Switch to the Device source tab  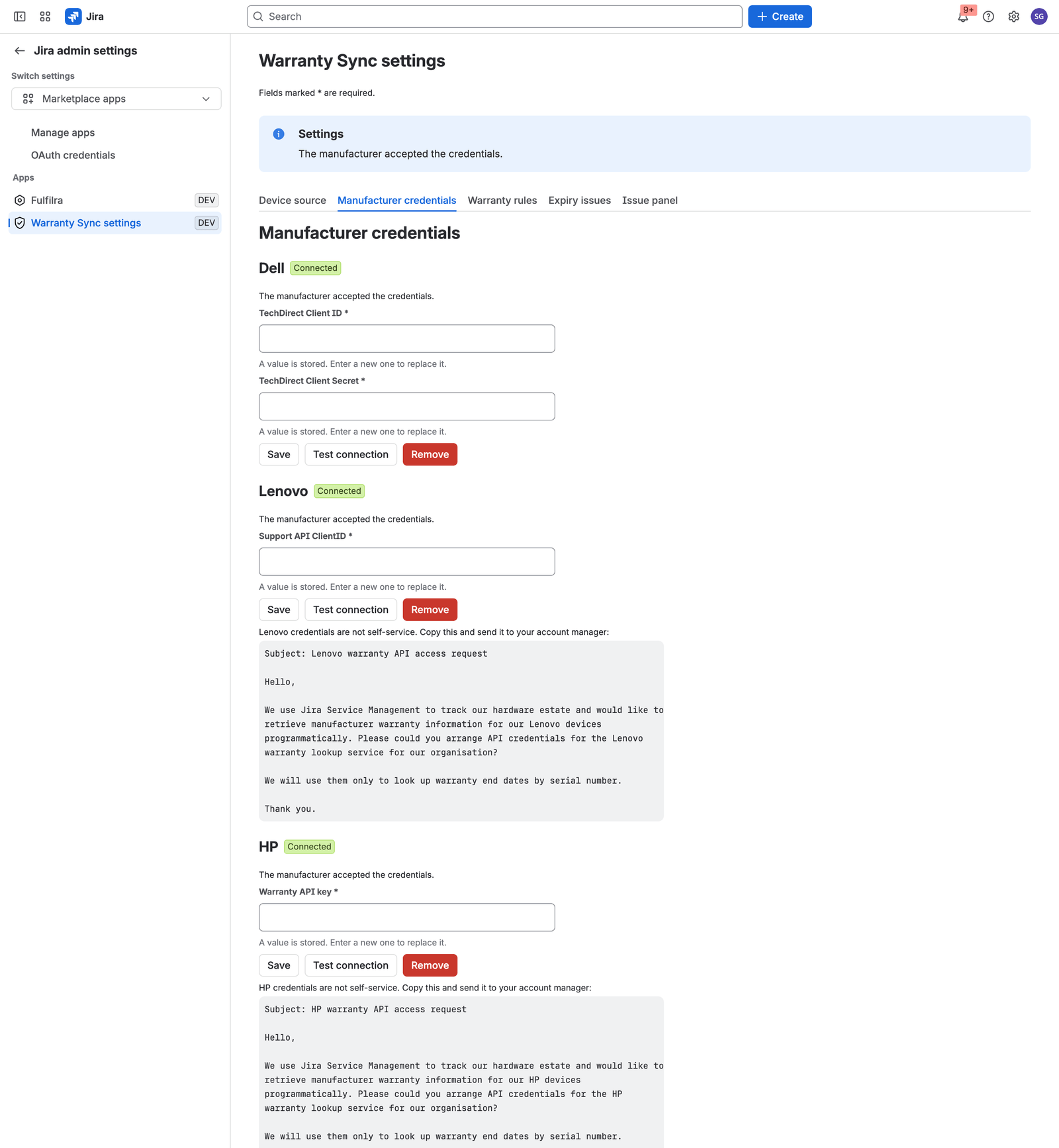293,201
